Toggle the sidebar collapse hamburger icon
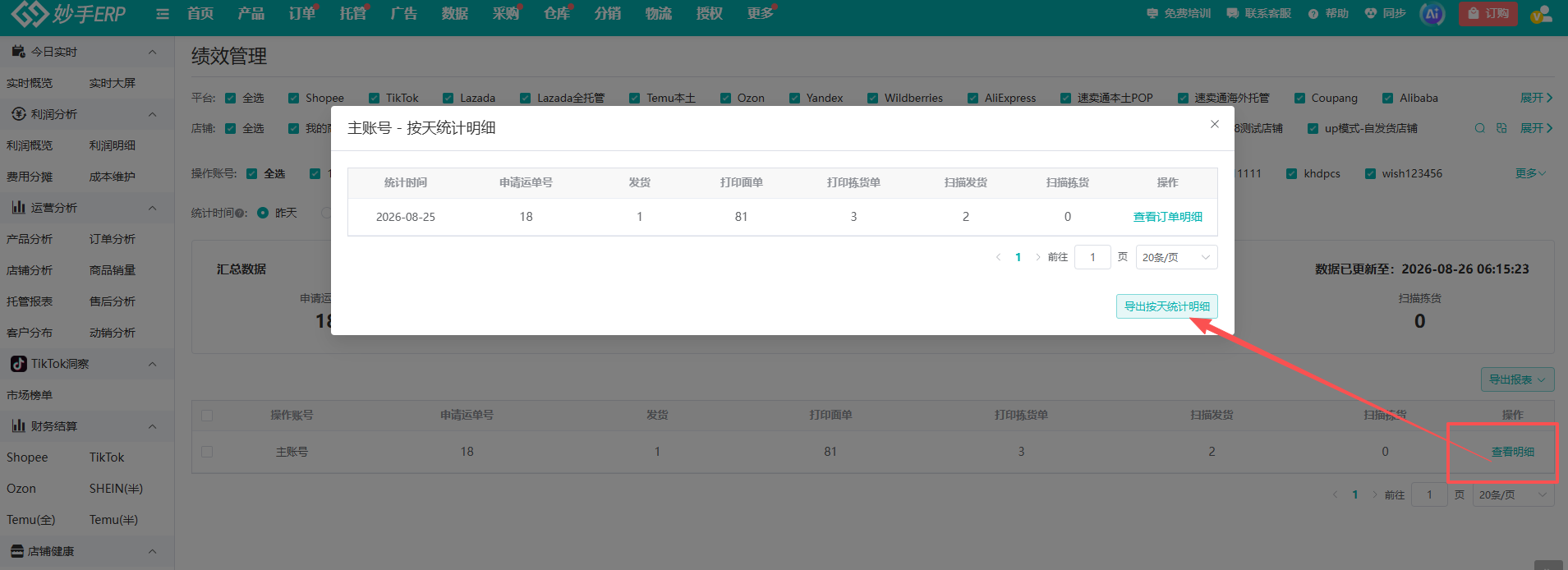The image size is (1568, 570). (163, 14)
